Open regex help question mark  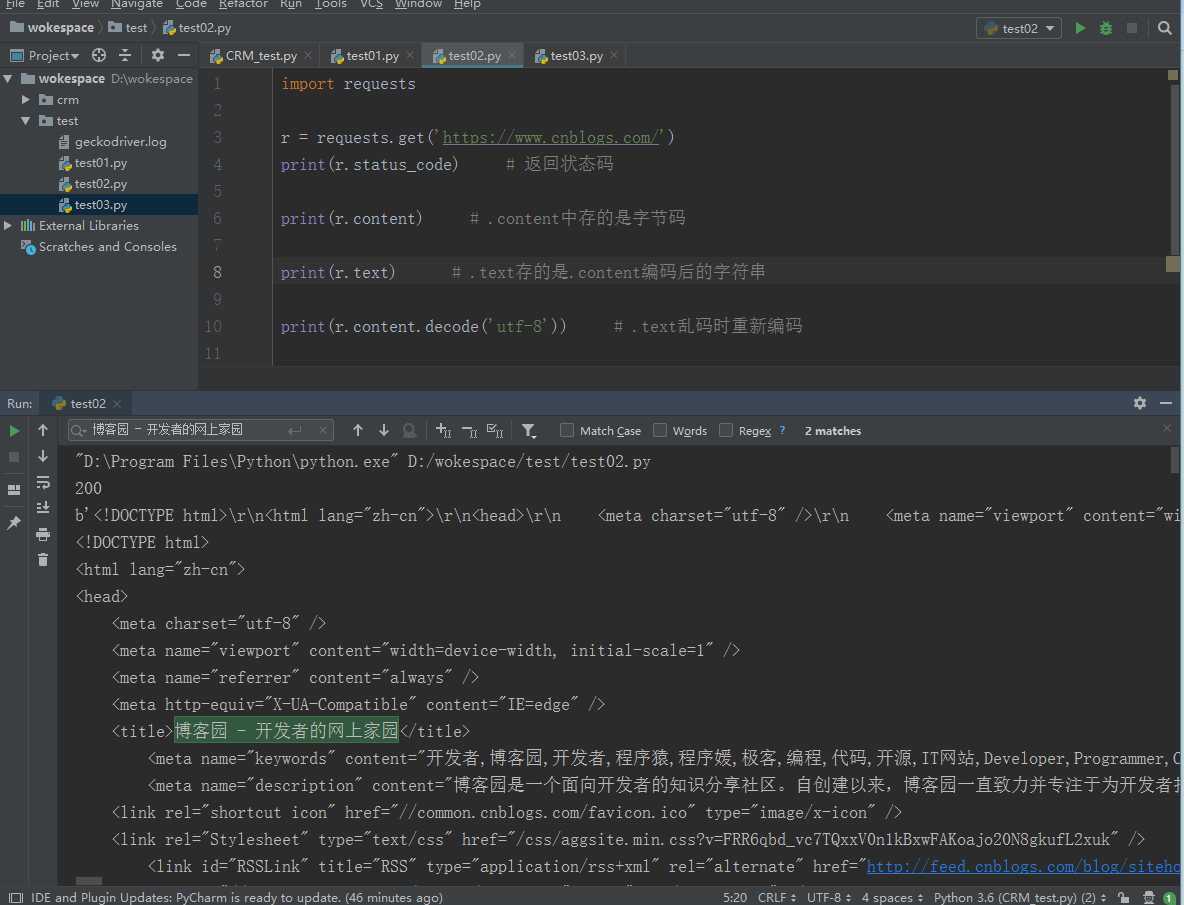click(782, 430)
